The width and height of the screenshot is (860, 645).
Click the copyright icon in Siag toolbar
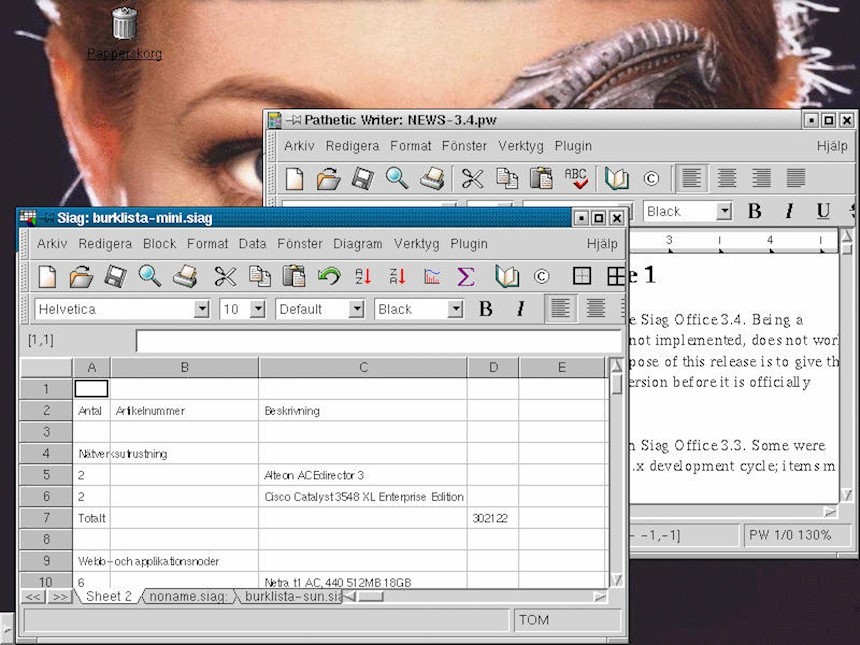[x=541, y=277]
